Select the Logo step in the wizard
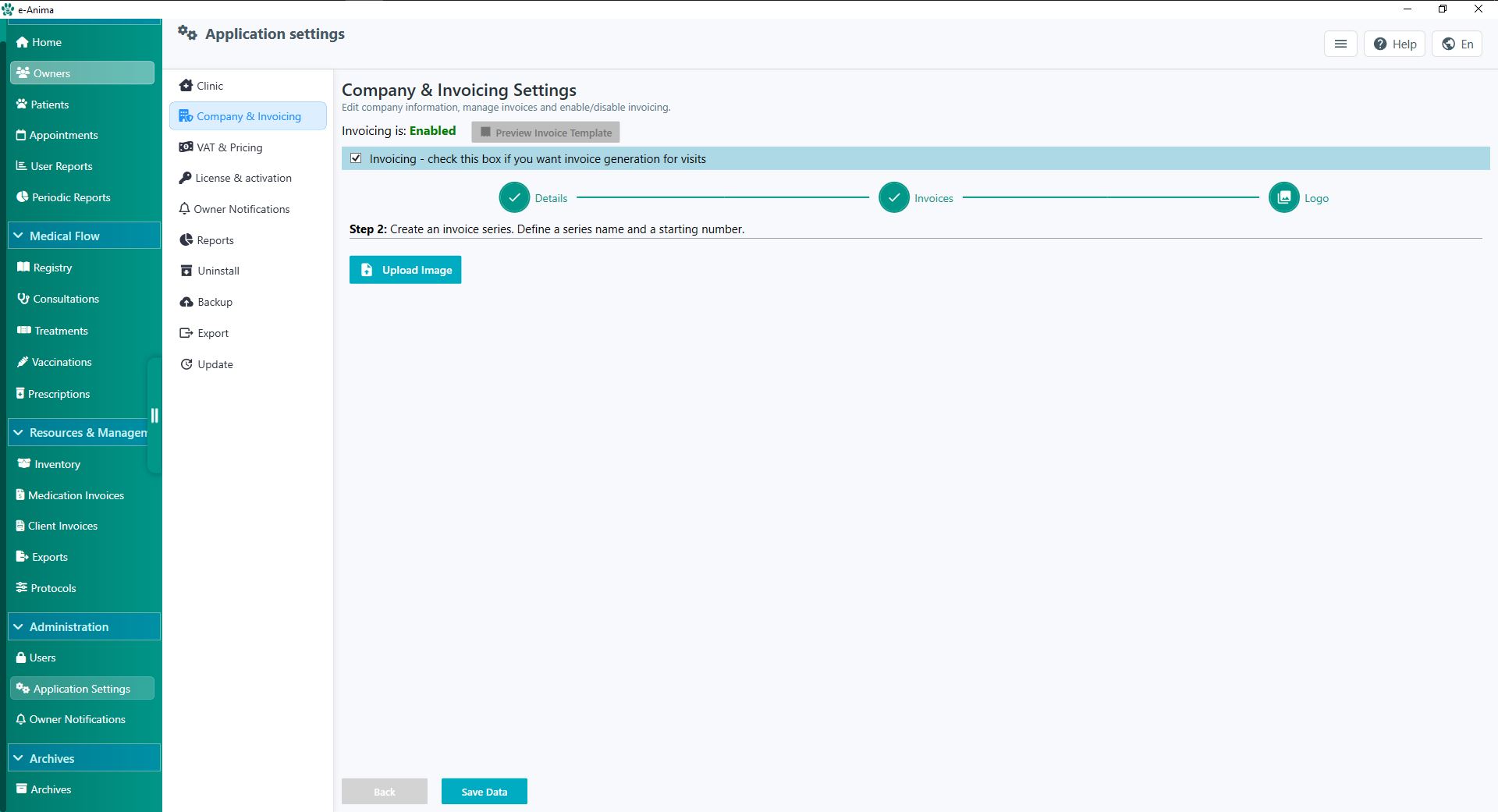Viewport: 1498px width, 812px height. tap(1283, 197)
